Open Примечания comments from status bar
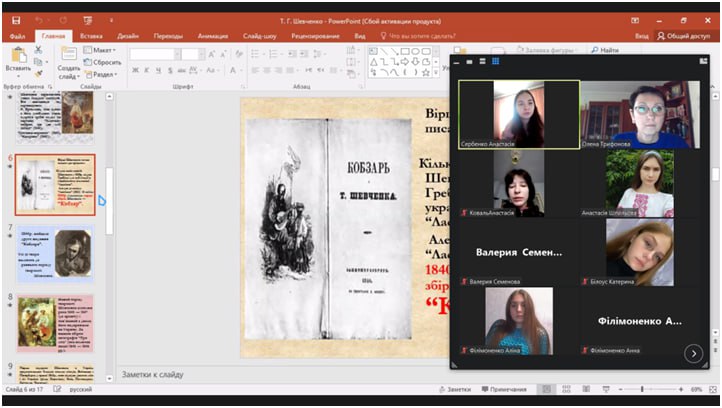The height and width of the screenshot is (408, 722). pos(507,389)
